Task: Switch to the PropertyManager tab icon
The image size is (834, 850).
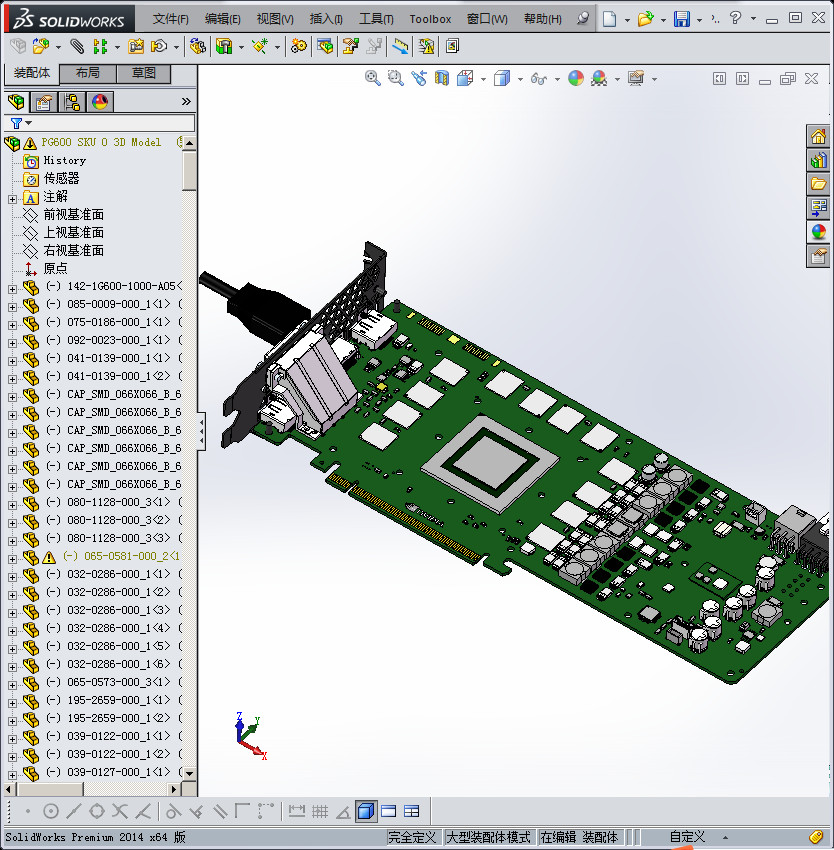Action: click(x=44, y=102)
